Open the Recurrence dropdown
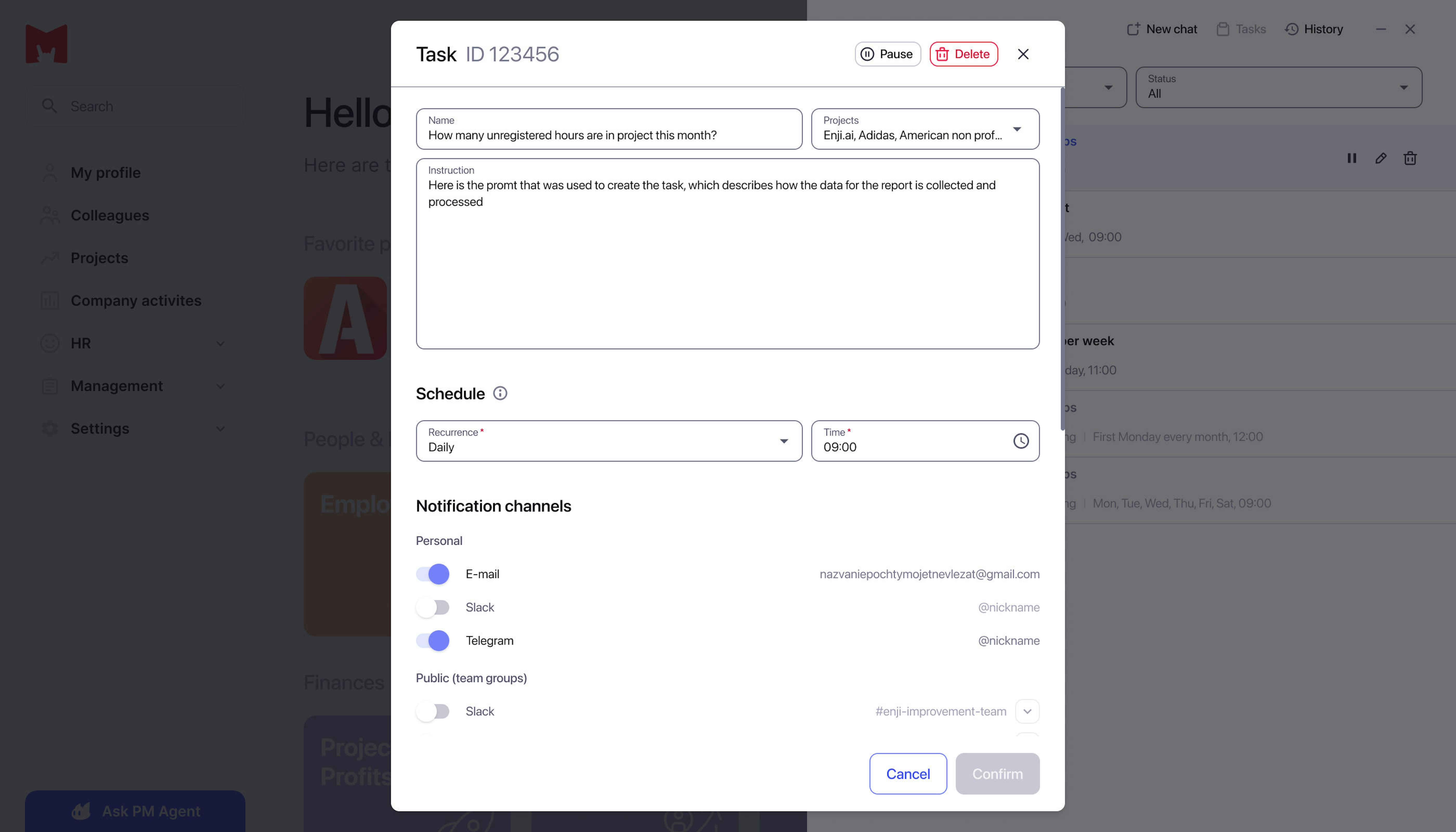1456x832 pixels. [x=609, y=441]
